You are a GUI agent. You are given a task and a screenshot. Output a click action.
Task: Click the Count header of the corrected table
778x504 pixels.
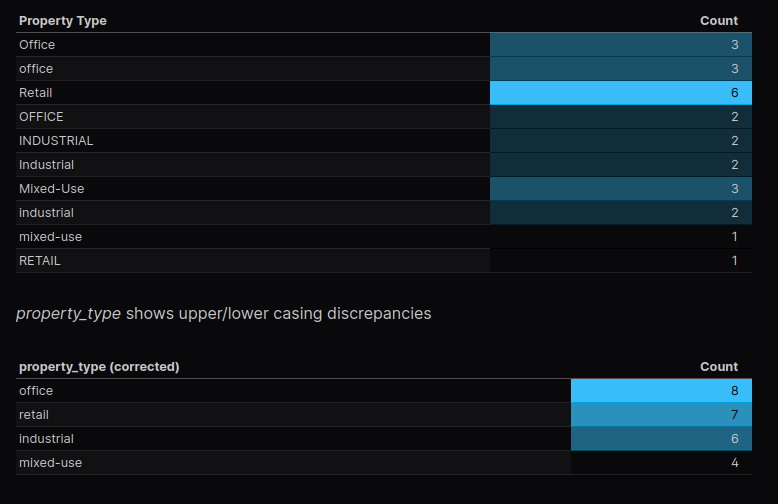tap(718, 367)
